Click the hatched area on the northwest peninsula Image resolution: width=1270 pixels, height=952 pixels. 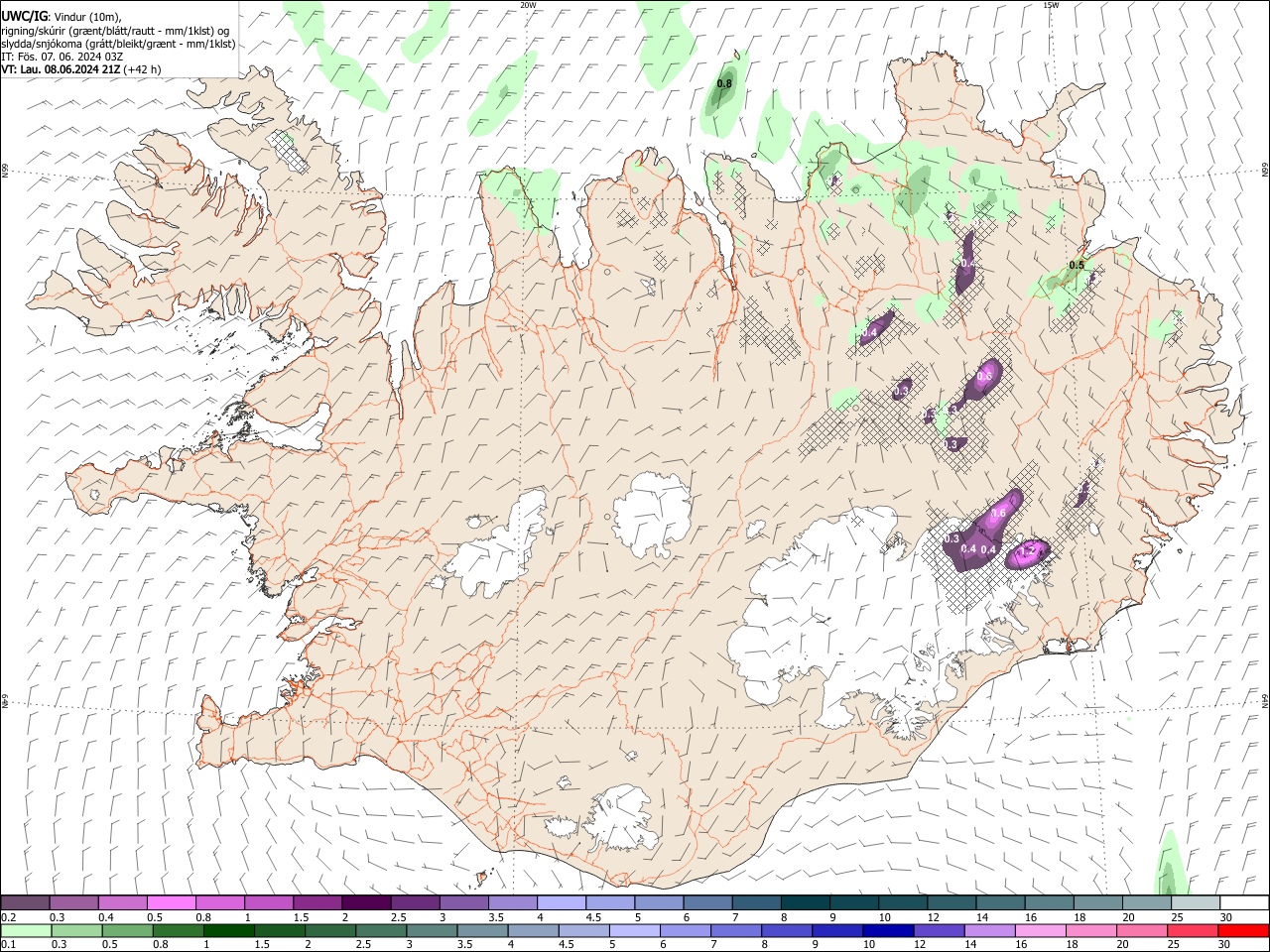pos(287,150)
